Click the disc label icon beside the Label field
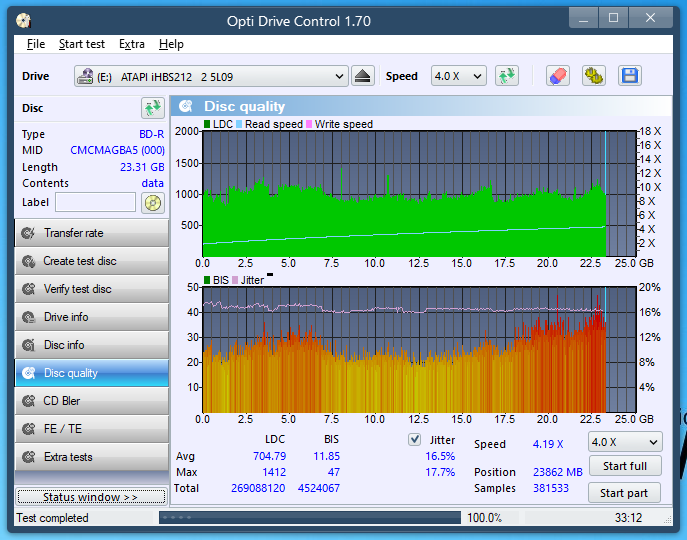This screenshot has height=540, width=687. click(x=153, y=203)
